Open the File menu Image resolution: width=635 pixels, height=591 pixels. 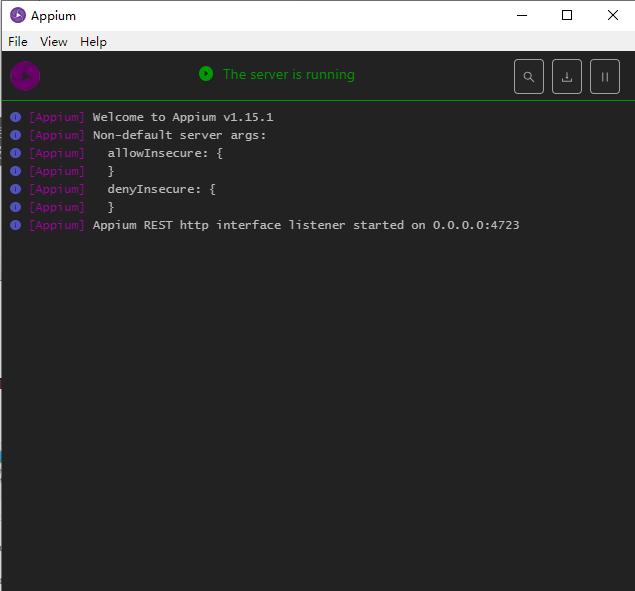[18, 42]
